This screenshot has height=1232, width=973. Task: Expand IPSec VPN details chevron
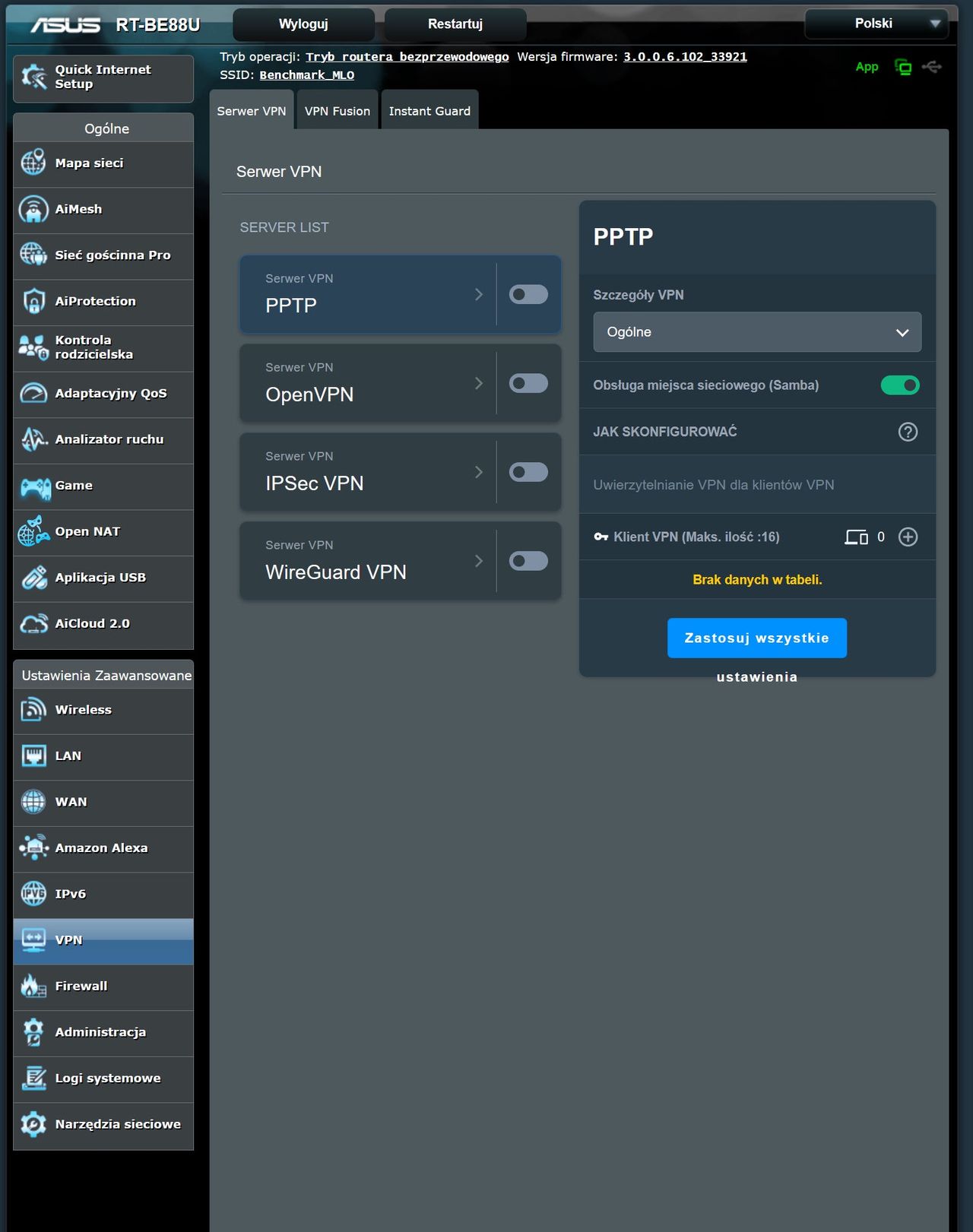pos(479,472)
